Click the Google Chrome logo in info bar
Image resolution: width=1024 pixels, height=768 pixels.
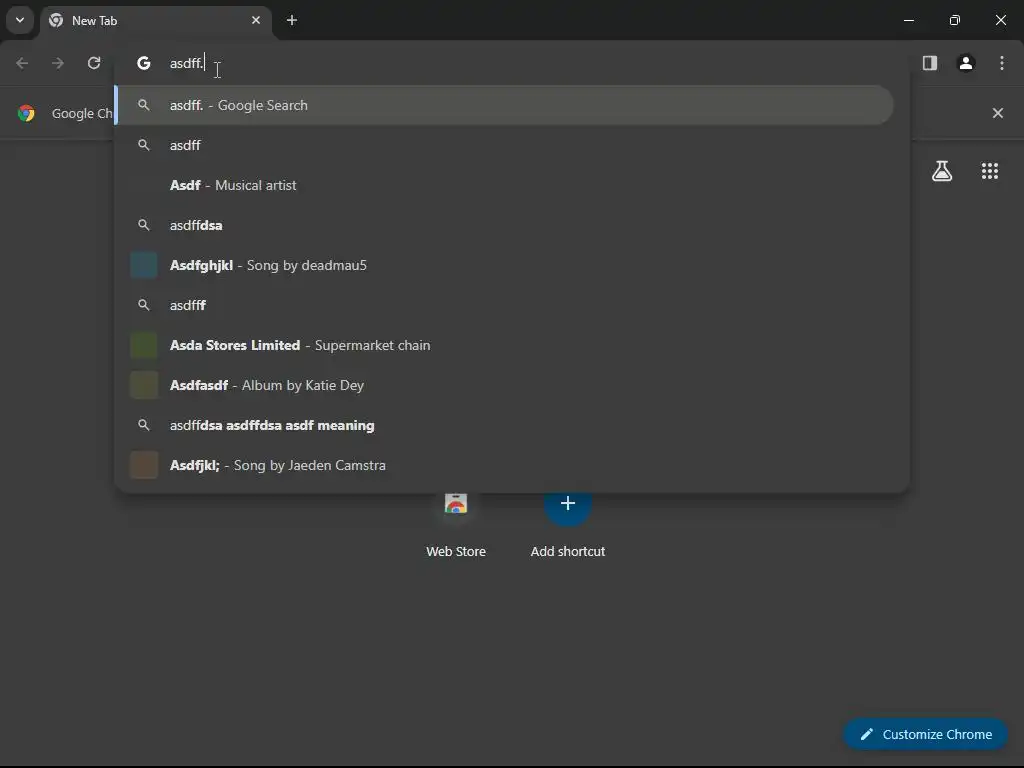26,113
